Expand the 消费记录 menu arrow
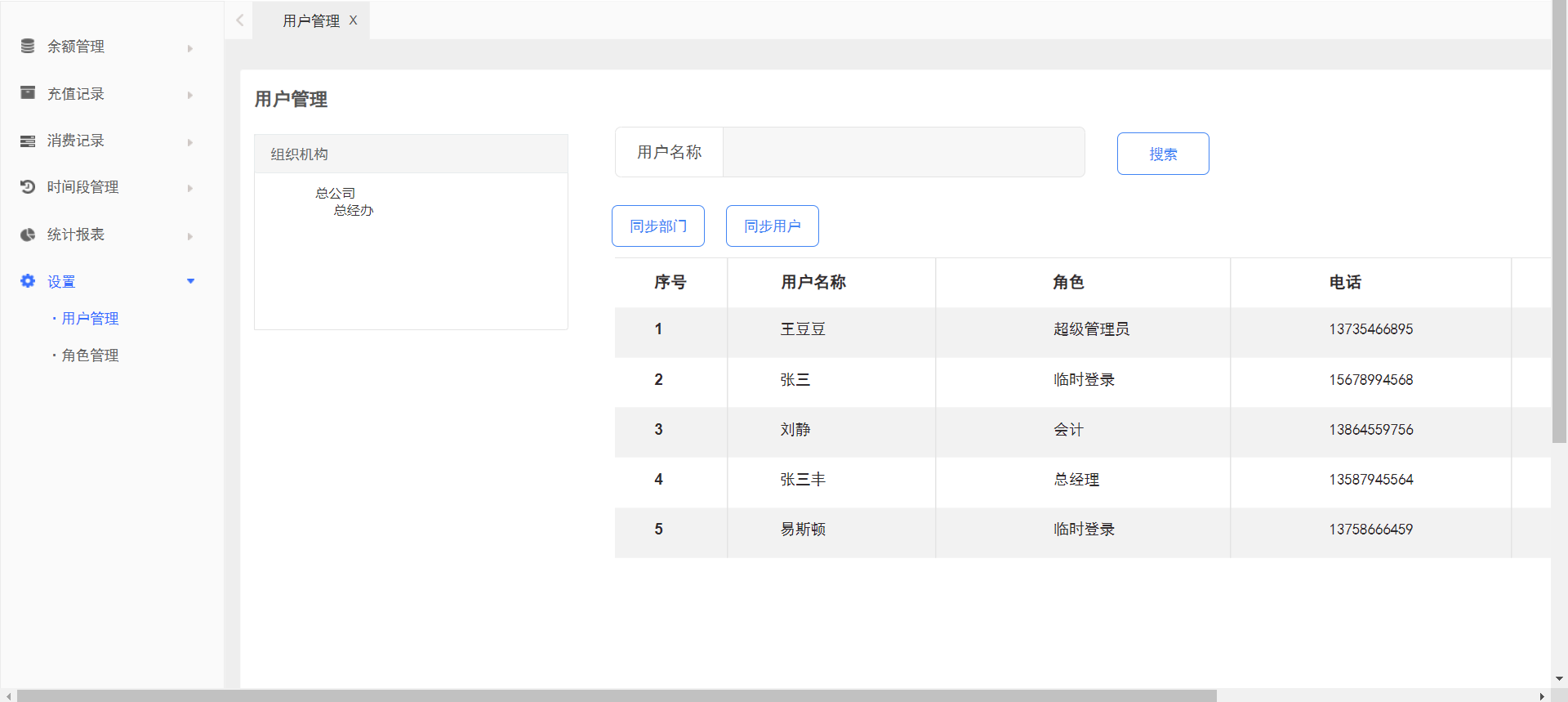 pos(190,142)
